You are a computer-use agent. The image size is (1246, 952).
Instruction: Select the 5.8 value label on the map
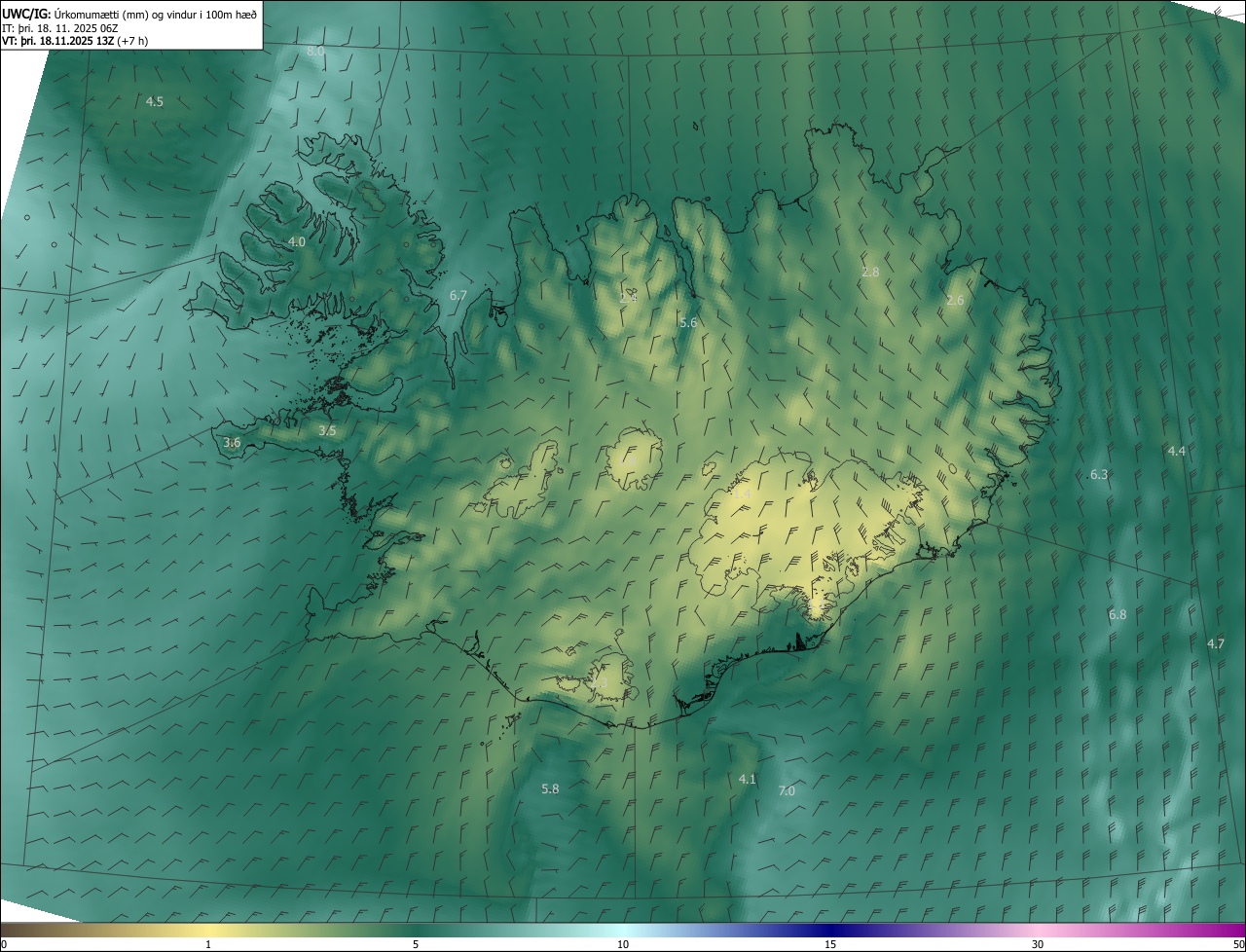550,788
